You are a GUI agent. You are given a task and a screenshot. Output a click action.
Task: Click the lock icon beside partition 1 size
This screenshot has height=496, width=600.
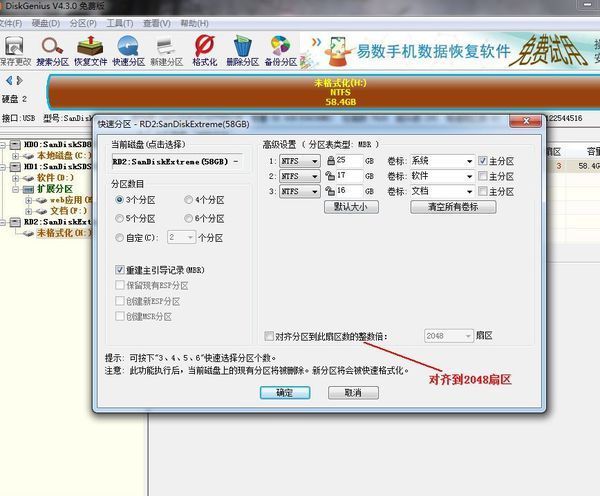coord(331,161)
